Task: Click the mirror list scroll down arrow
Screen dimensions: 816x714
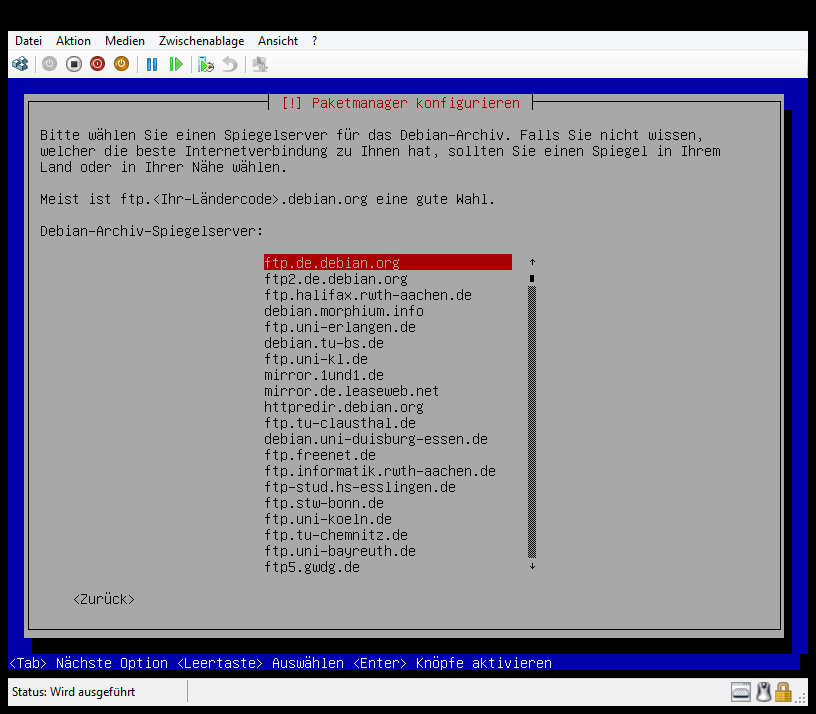Action: coord(532,566)
